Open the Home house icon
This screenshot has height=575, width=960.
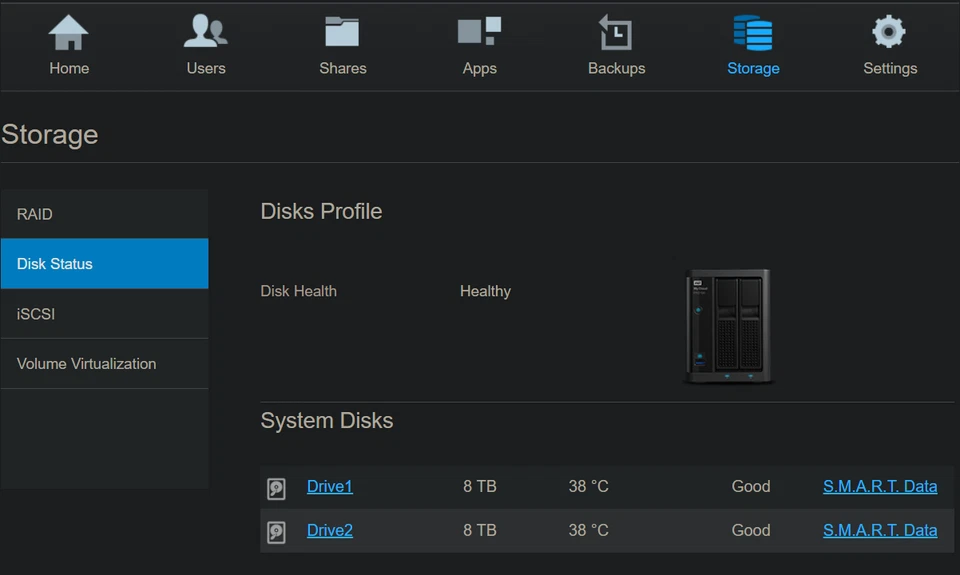(69, 32)
